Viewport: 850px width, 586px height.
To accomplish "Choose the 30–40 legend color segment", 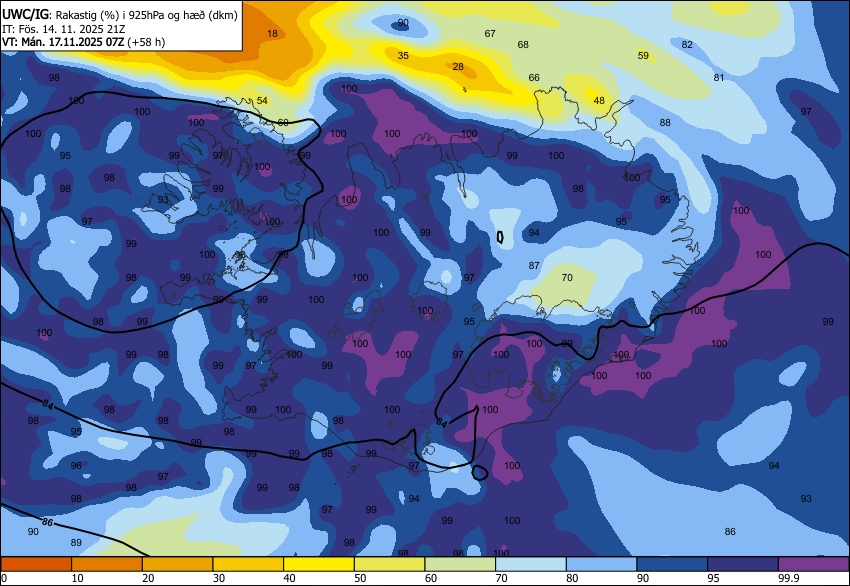I will pyautogui.click(x=248, y=564).
